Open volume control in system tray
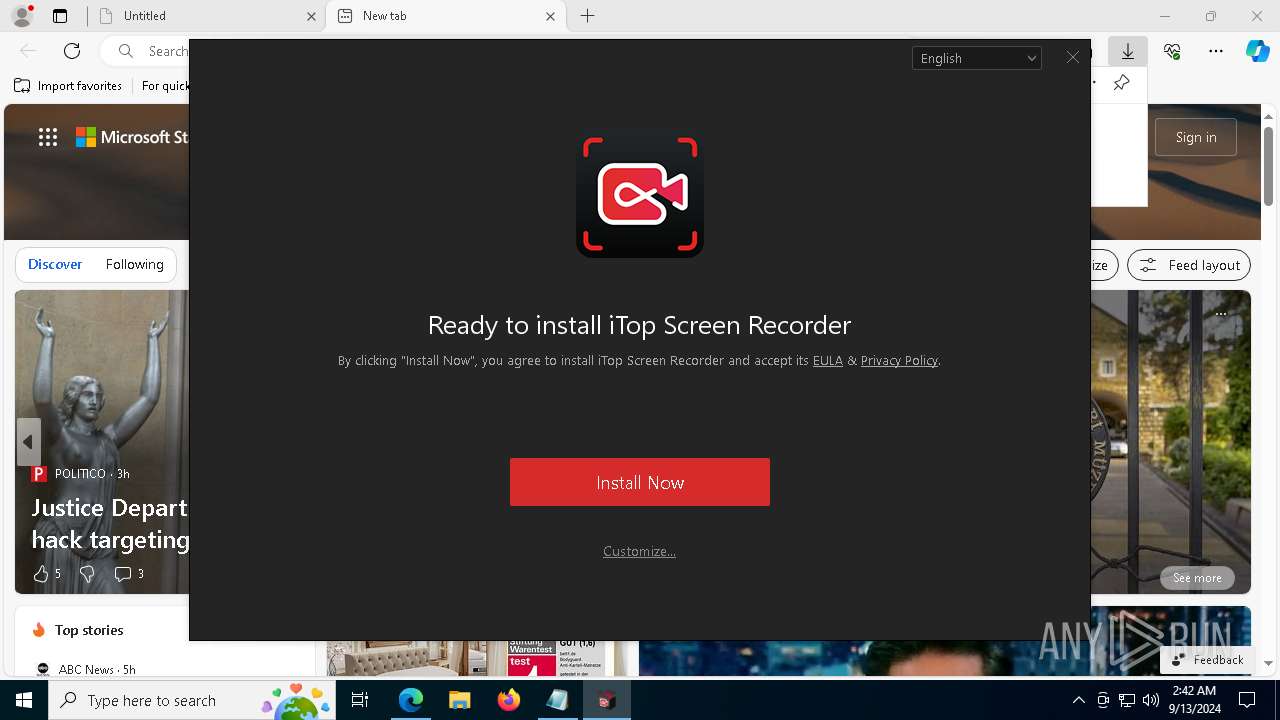The width and height of the screenshot is (1280, 720). coord(1150,700)
